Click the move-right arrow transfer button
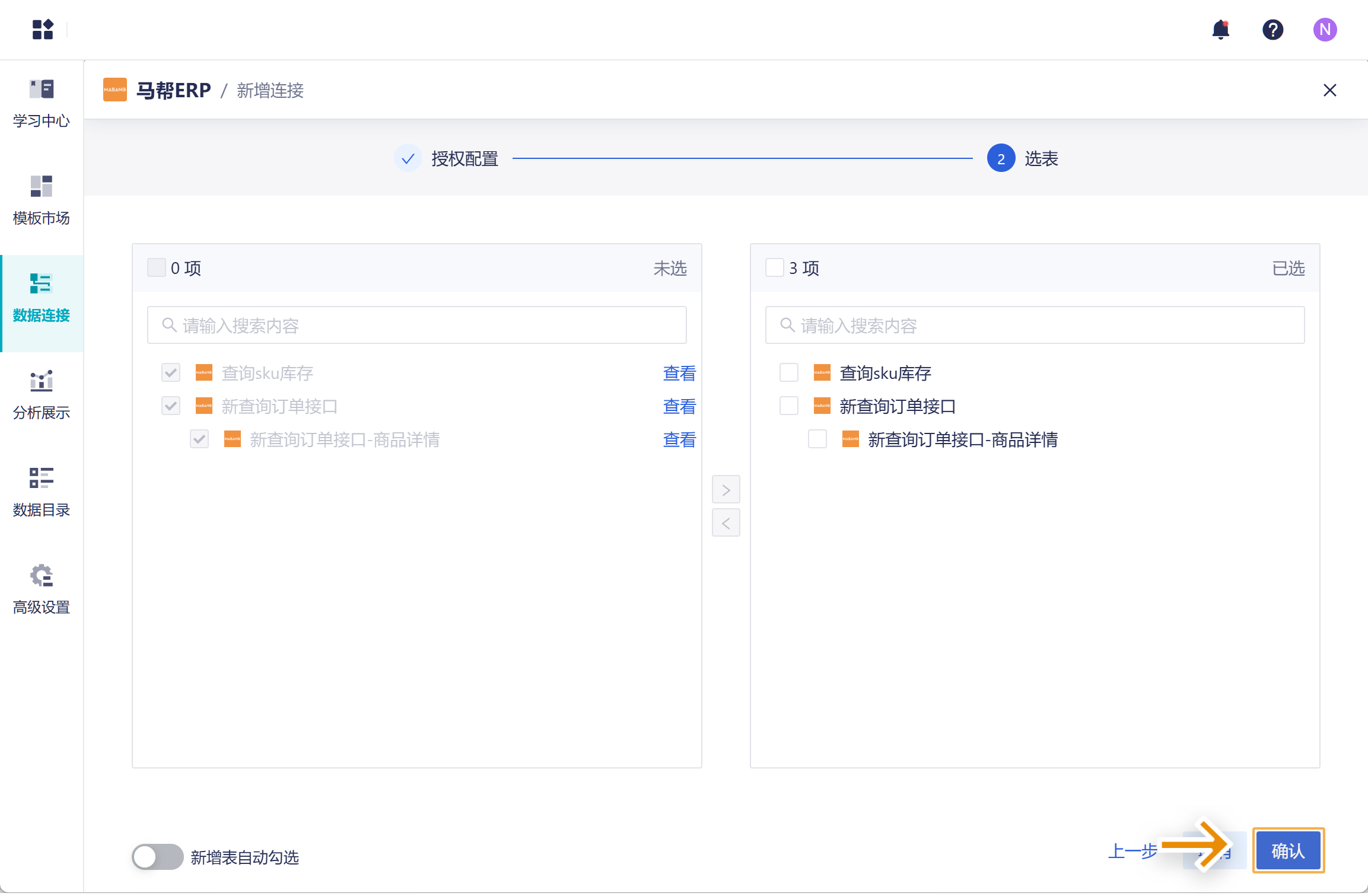Screen dimensions: 1368x896 pyautogui.click(x=726, y=490)
